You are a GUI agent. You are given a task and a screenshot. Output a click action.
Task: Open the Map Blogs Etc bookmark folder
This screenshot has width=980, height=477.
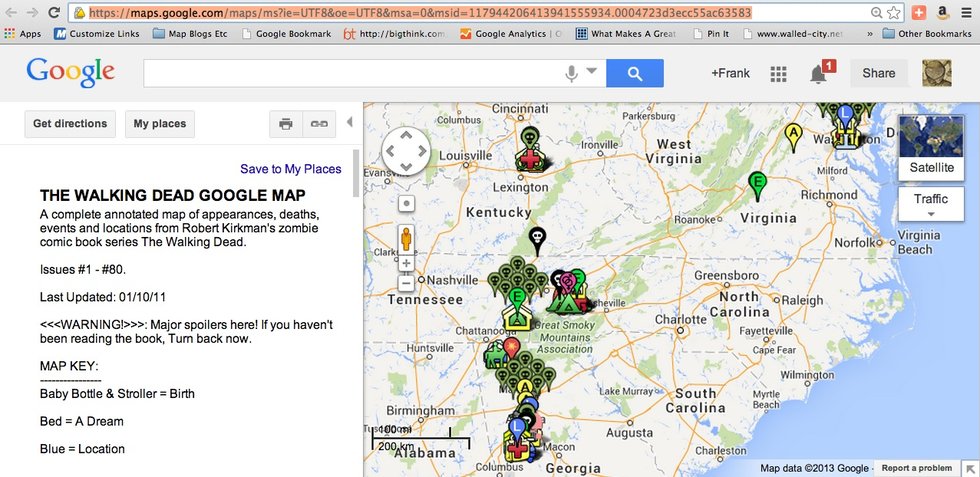click(x=191, y=34)
